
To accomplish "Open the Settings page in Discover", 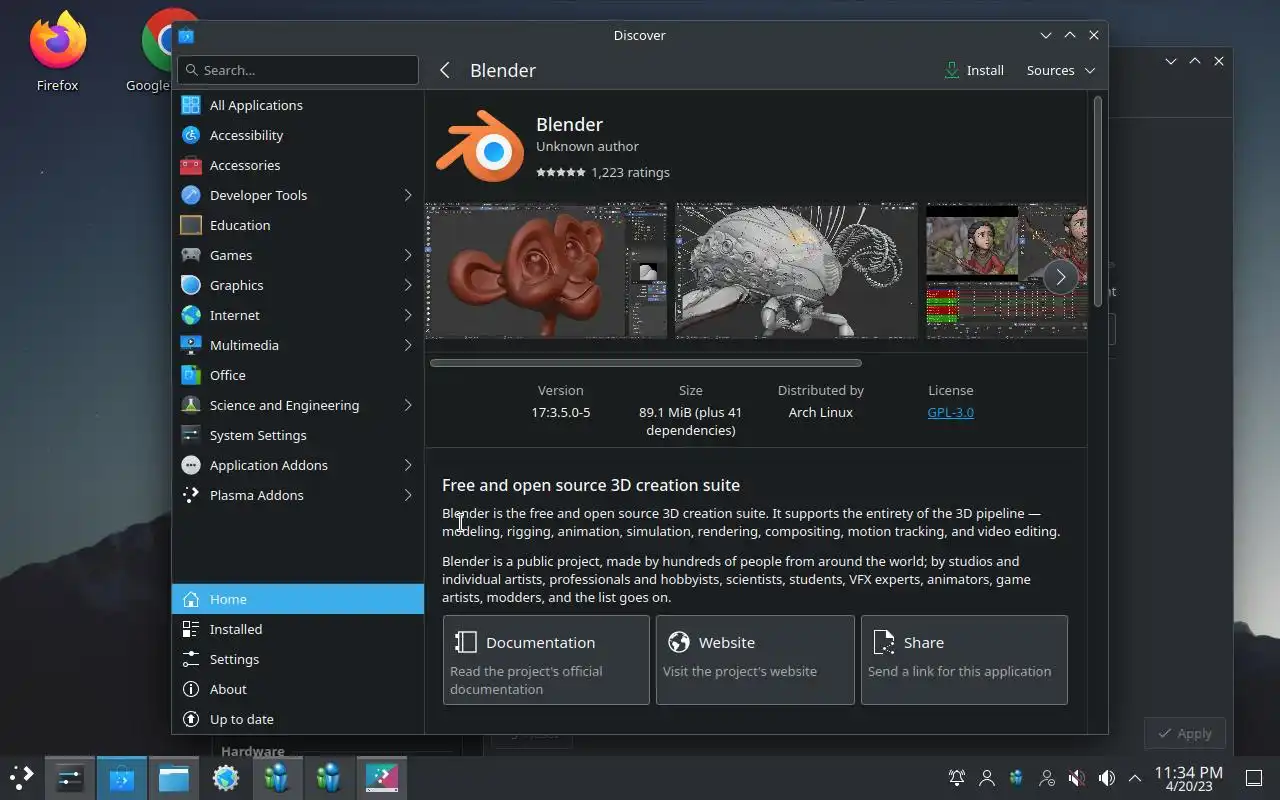I will point(298,659).
